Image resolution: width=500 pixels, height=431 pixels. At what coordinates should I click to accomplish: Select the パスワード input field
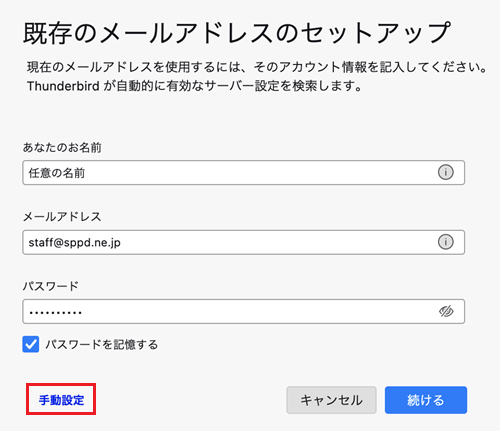click(x=244, y=311)
